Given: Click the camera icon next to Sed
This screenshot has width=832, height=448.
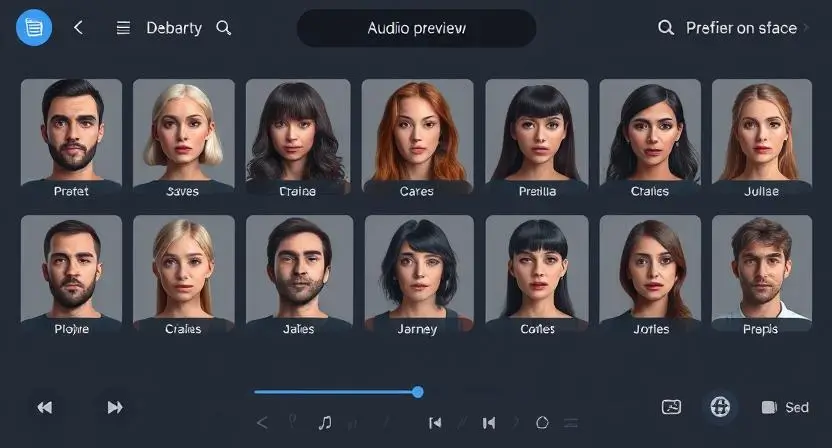Looking at the screenshot, I should click(769, 407).
